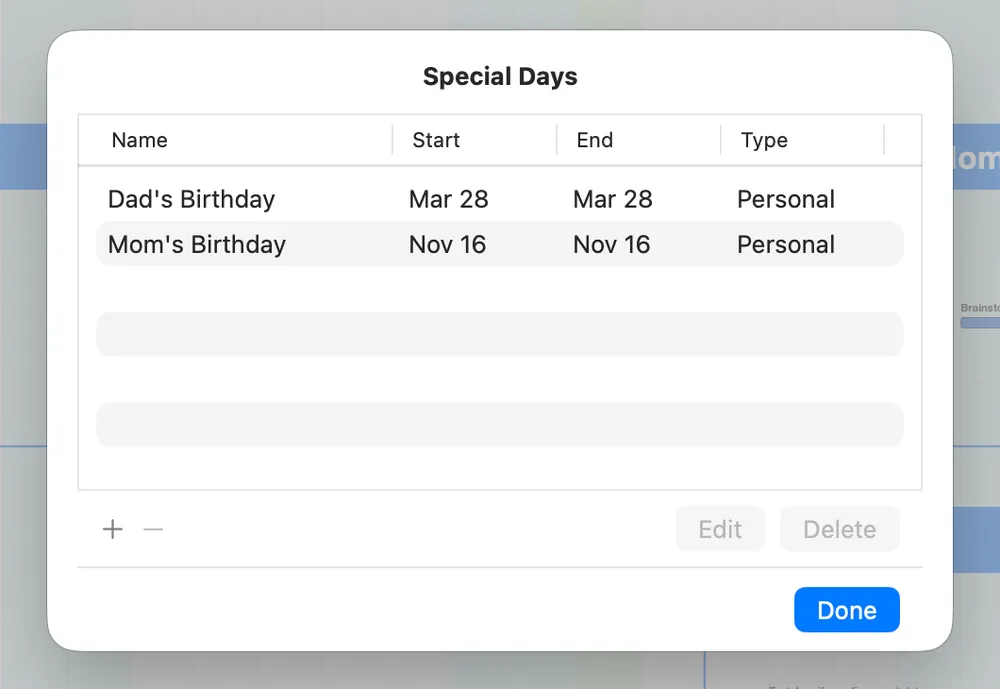1000x689 pixels.
Task: Add a new special day with plus icon
Action: tap(113, 530)
